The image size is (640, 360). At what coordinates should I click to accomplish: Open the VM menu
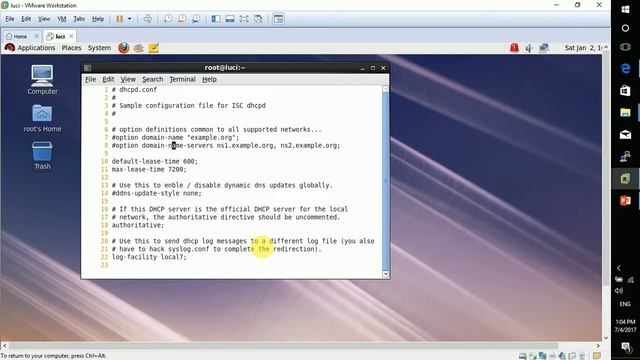click(x=62, y=19)
